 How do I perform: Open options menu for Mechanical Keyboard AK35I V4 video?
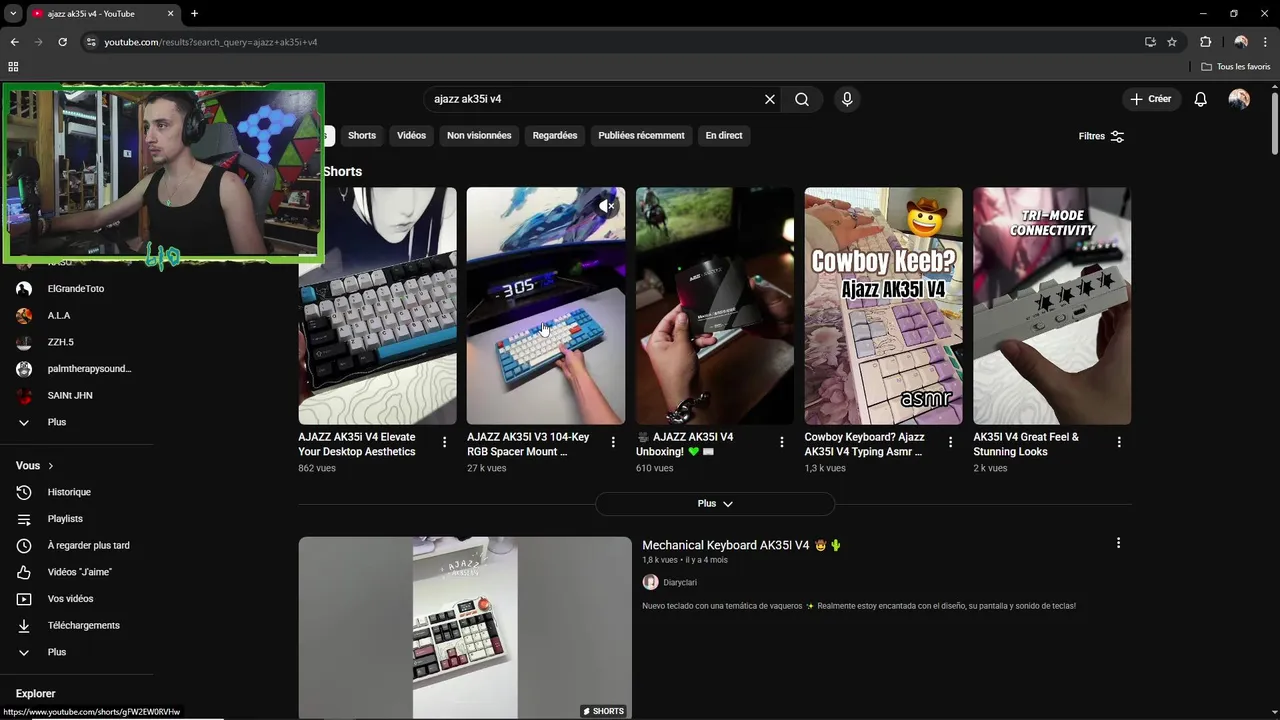1118,543
